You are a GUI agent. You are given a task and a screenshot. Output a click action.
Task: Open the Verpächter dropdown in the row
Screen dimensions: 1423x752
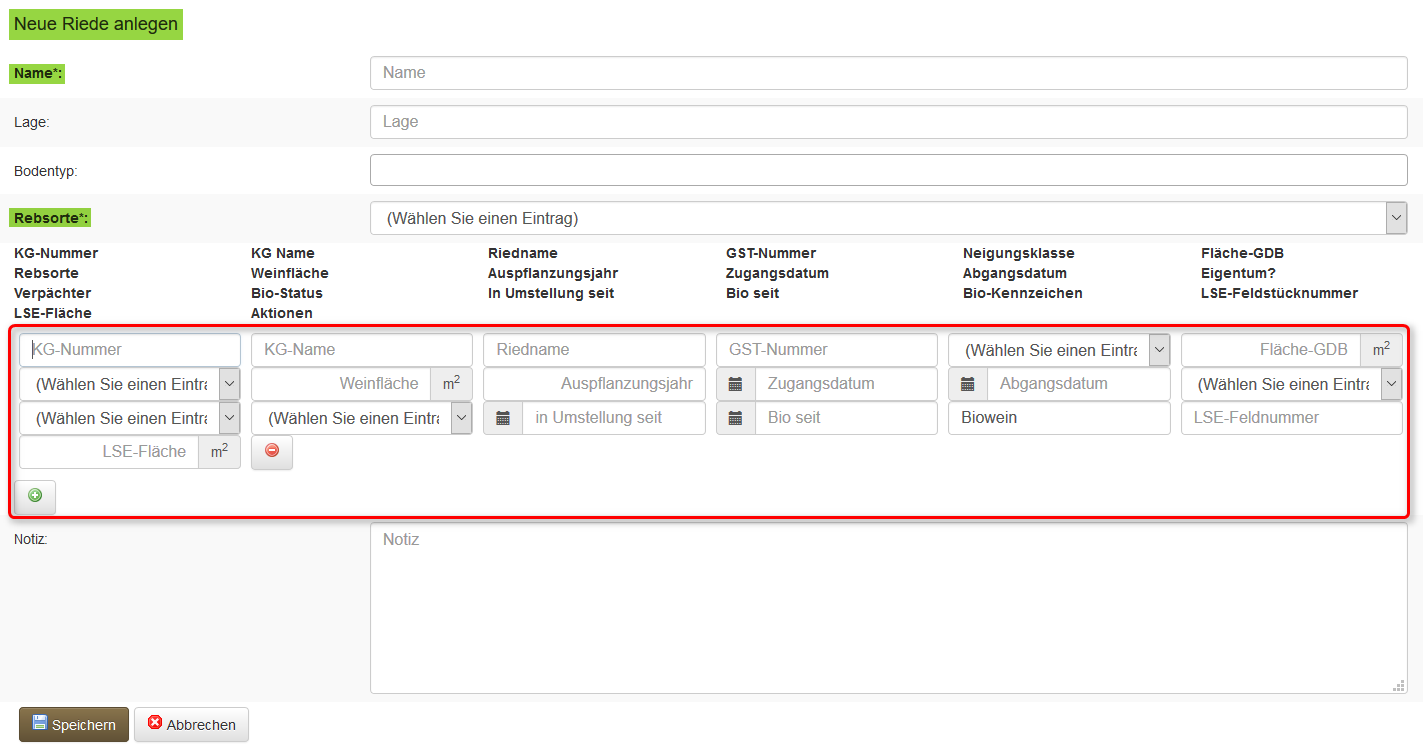click(129, 418)
